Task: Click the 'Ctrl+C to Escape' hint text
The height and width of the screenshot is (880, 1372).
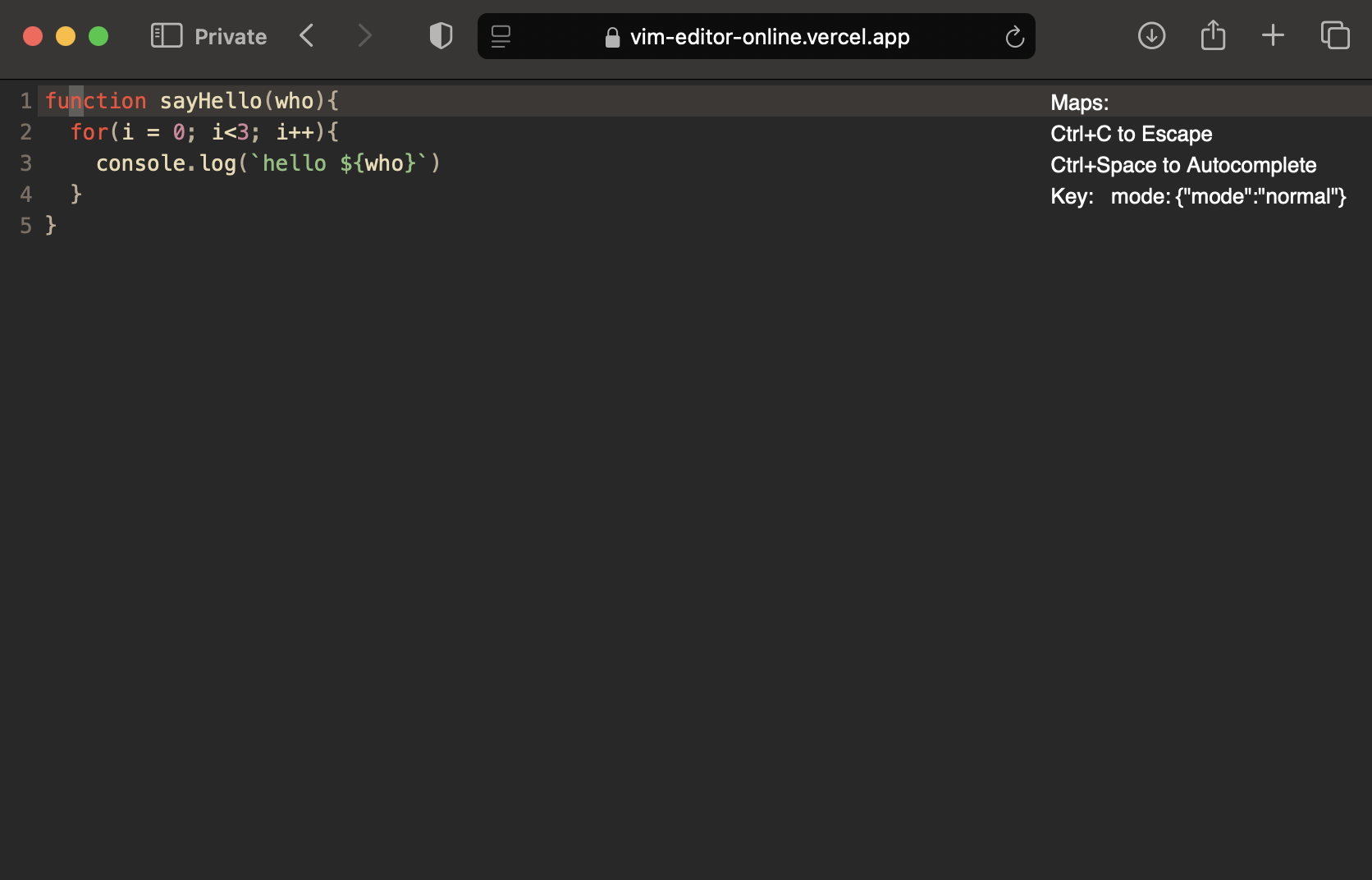Action: point(1132,134)
